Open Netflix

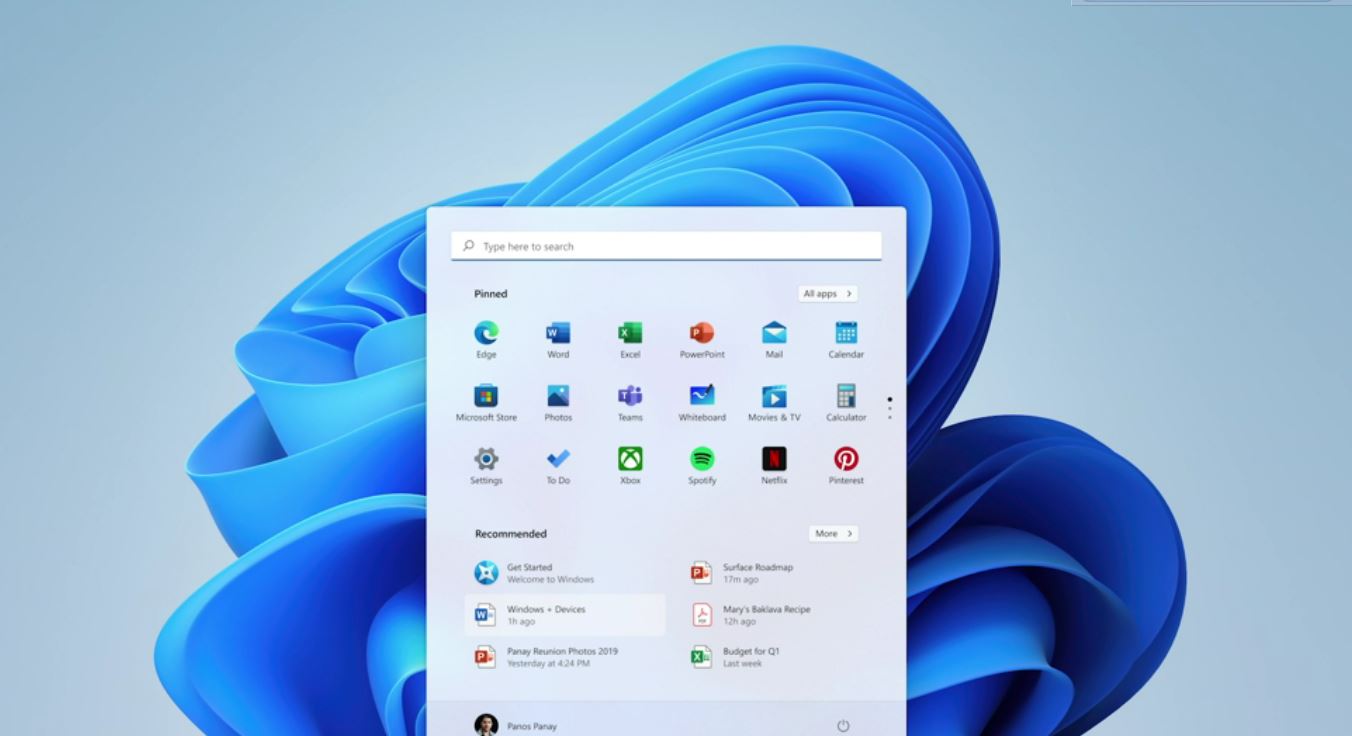click(773, 458)
